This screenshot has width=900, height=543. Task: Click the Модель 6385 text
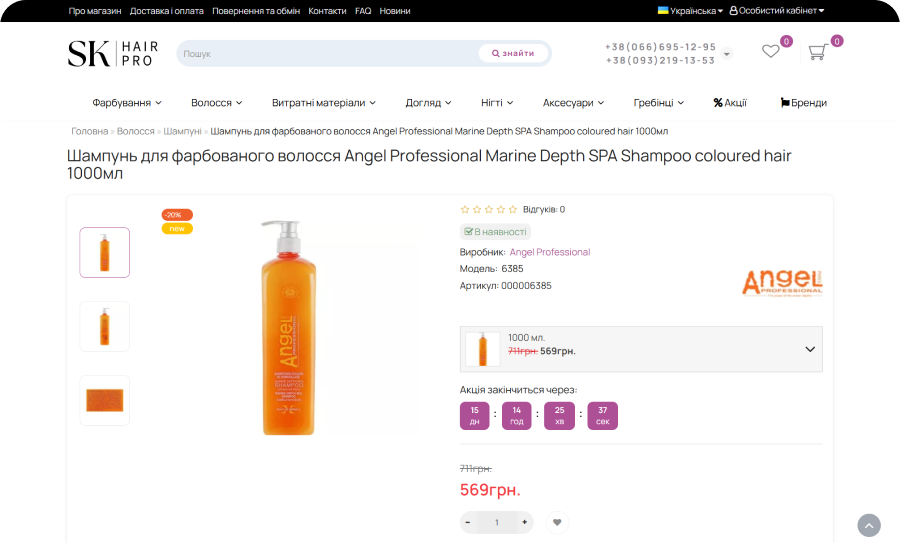[491, 269]
